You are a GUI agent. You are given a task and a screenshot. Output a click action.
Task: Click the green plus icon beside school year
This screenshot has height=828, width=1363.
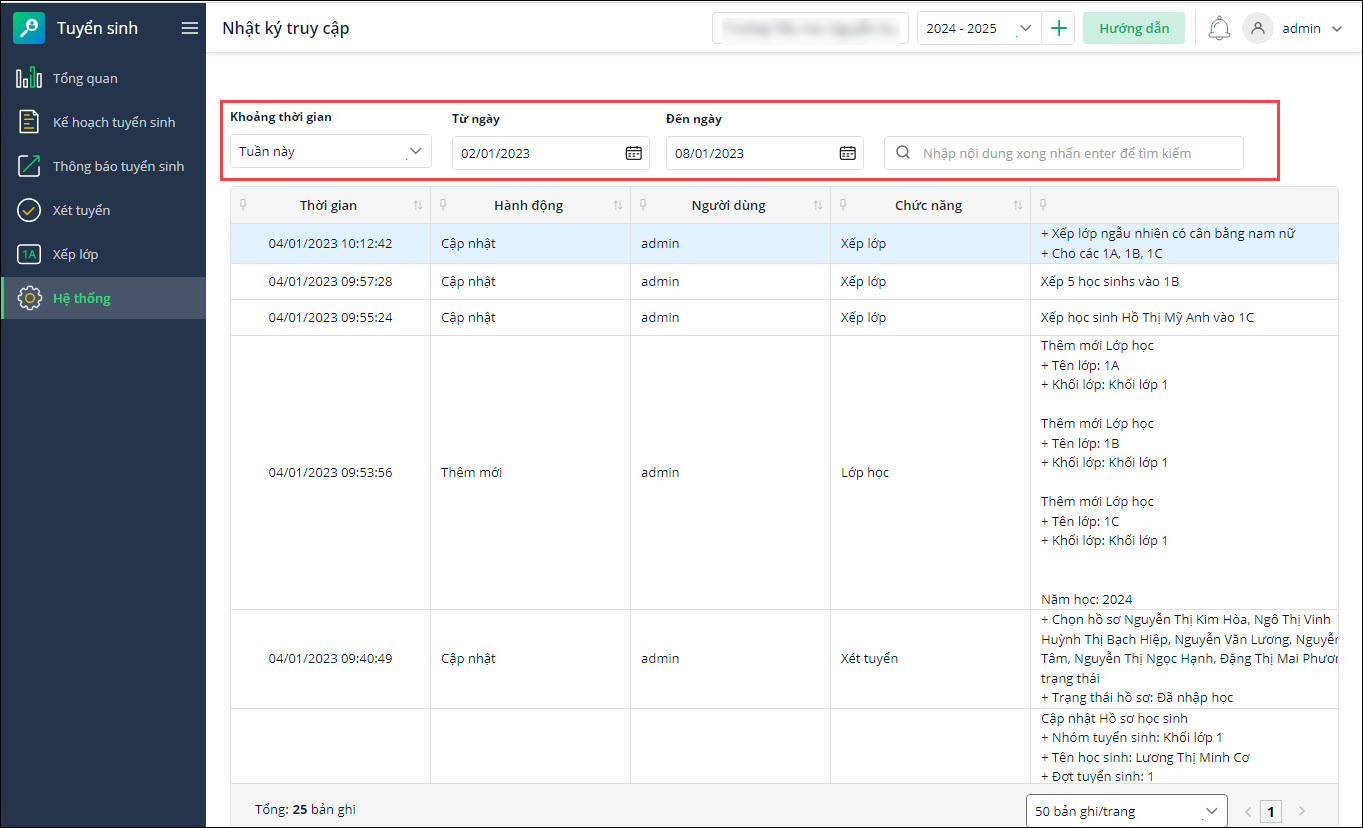[x=1058, y=28]
